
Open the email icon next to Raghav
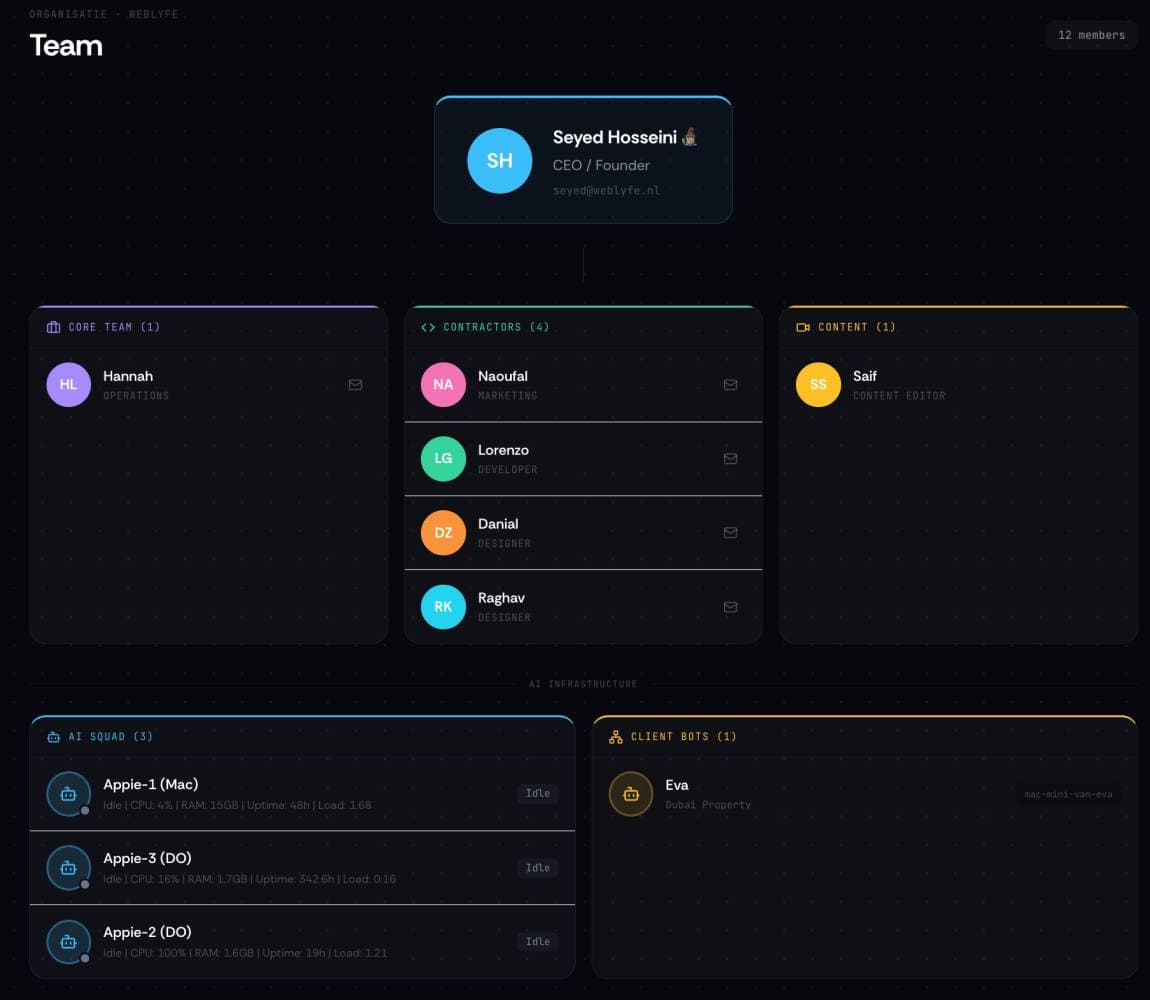click(730, 606)
